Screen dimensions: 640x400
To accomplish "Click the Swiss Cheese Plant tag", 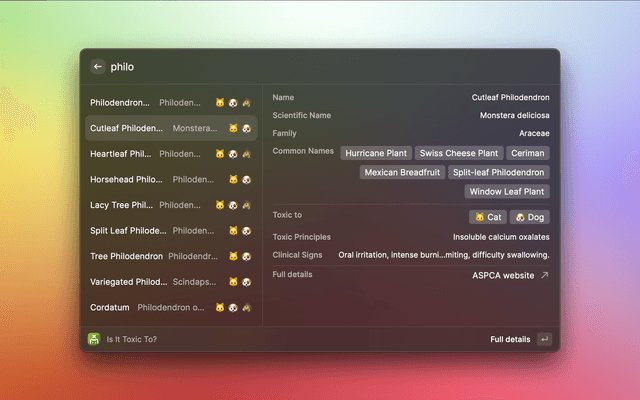I will [x=458, y=153].
